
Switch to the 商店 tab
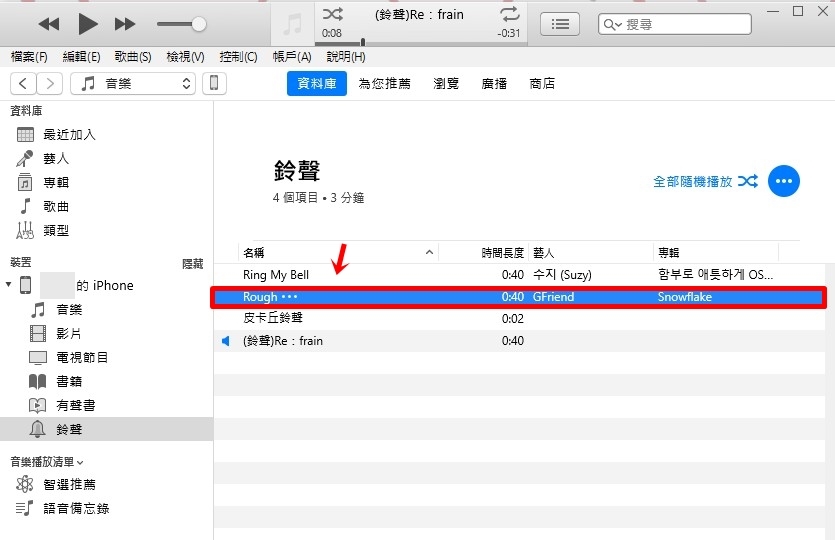coord(542,84)
